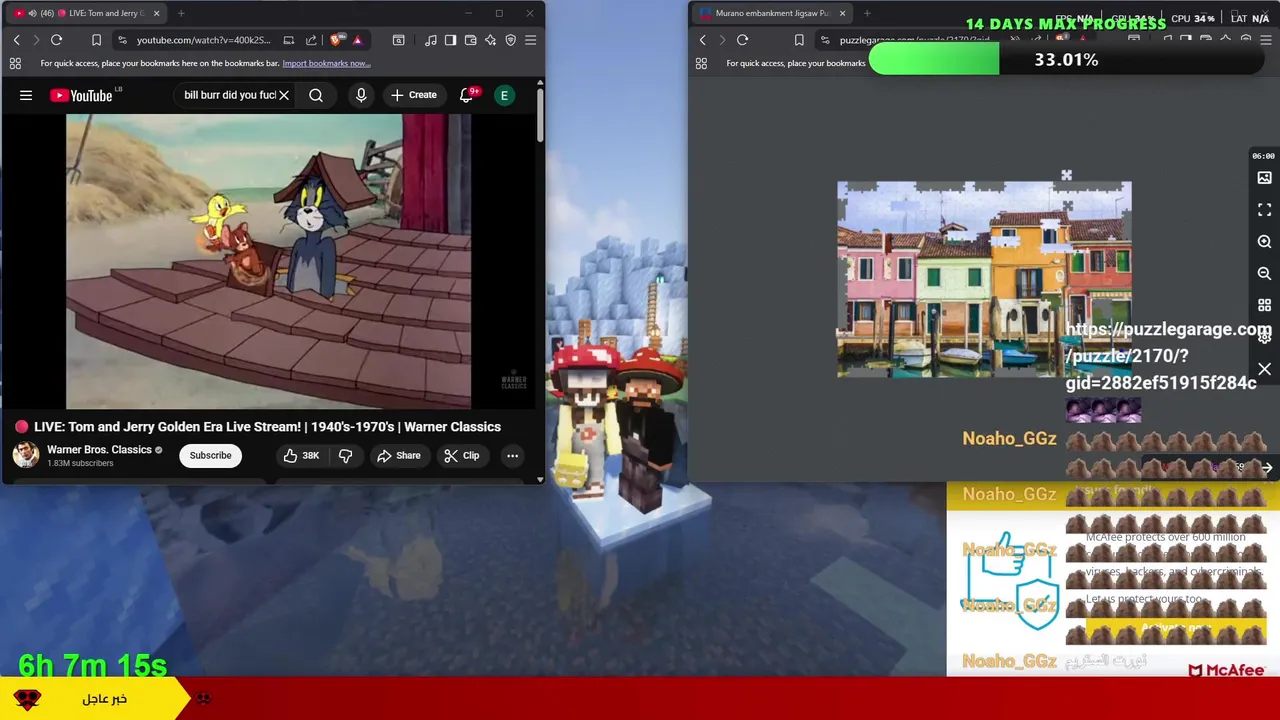This screenshot has height=720, width=1280.
Task: Open the puzzle grid arrangement icon
Action: tap(1264, 305)
